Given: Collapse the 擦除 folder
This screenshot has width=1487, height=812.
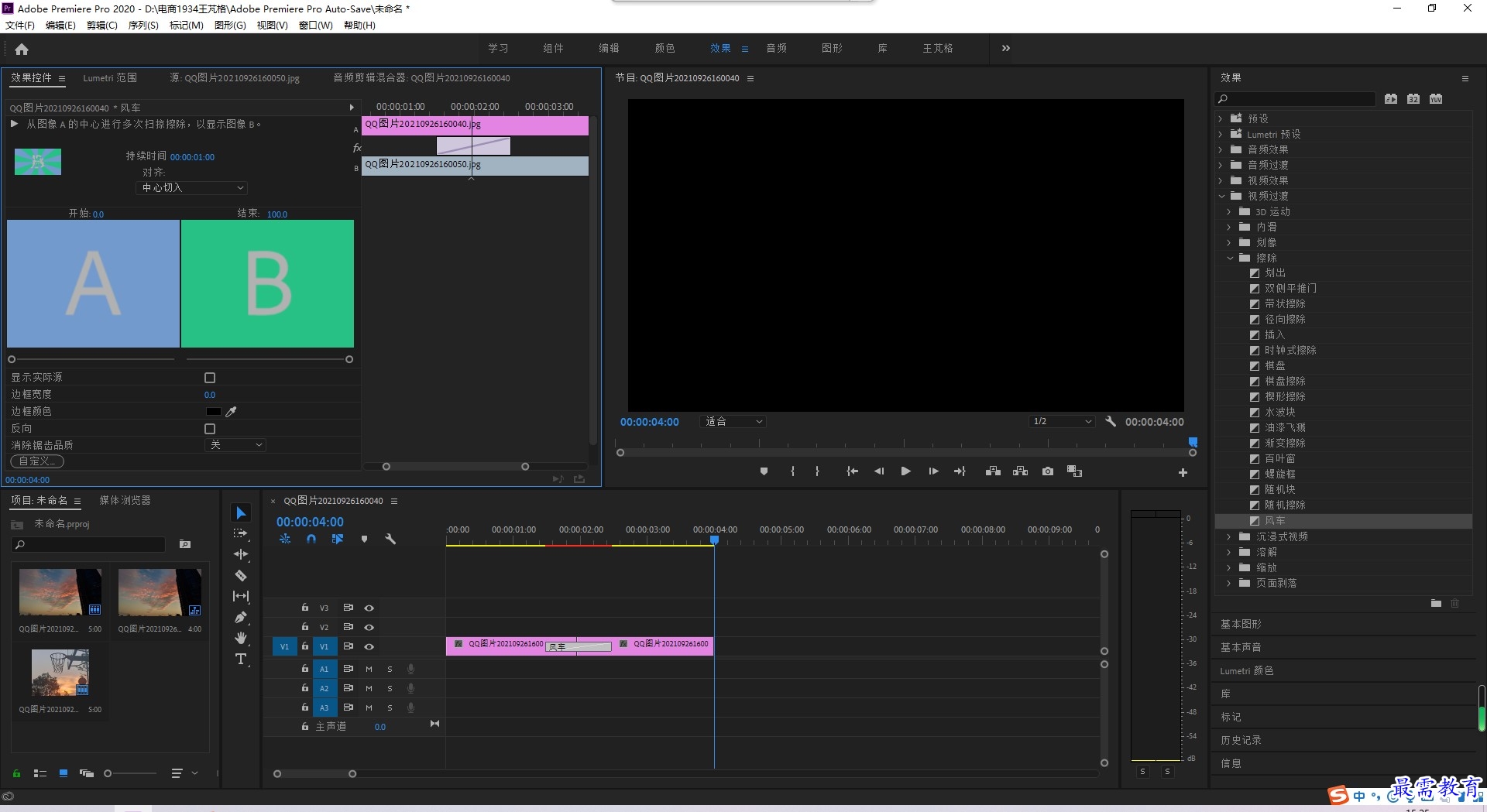Looking at the screenshot, I should (x=1230, y=258).
